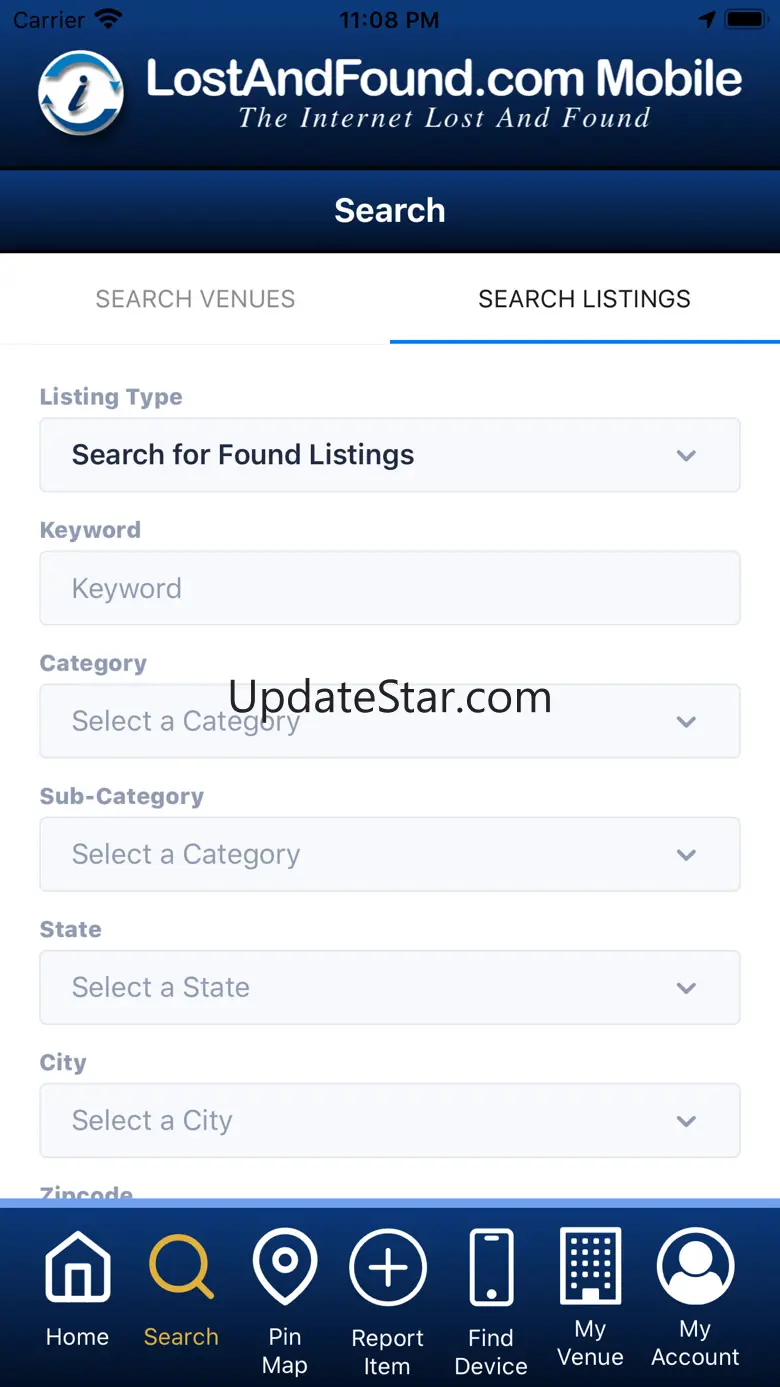Image resolution: width=780 pixels, height=1387 pixels.
Task: Open the Sub-Category dropdown
Action: point(390,854)
